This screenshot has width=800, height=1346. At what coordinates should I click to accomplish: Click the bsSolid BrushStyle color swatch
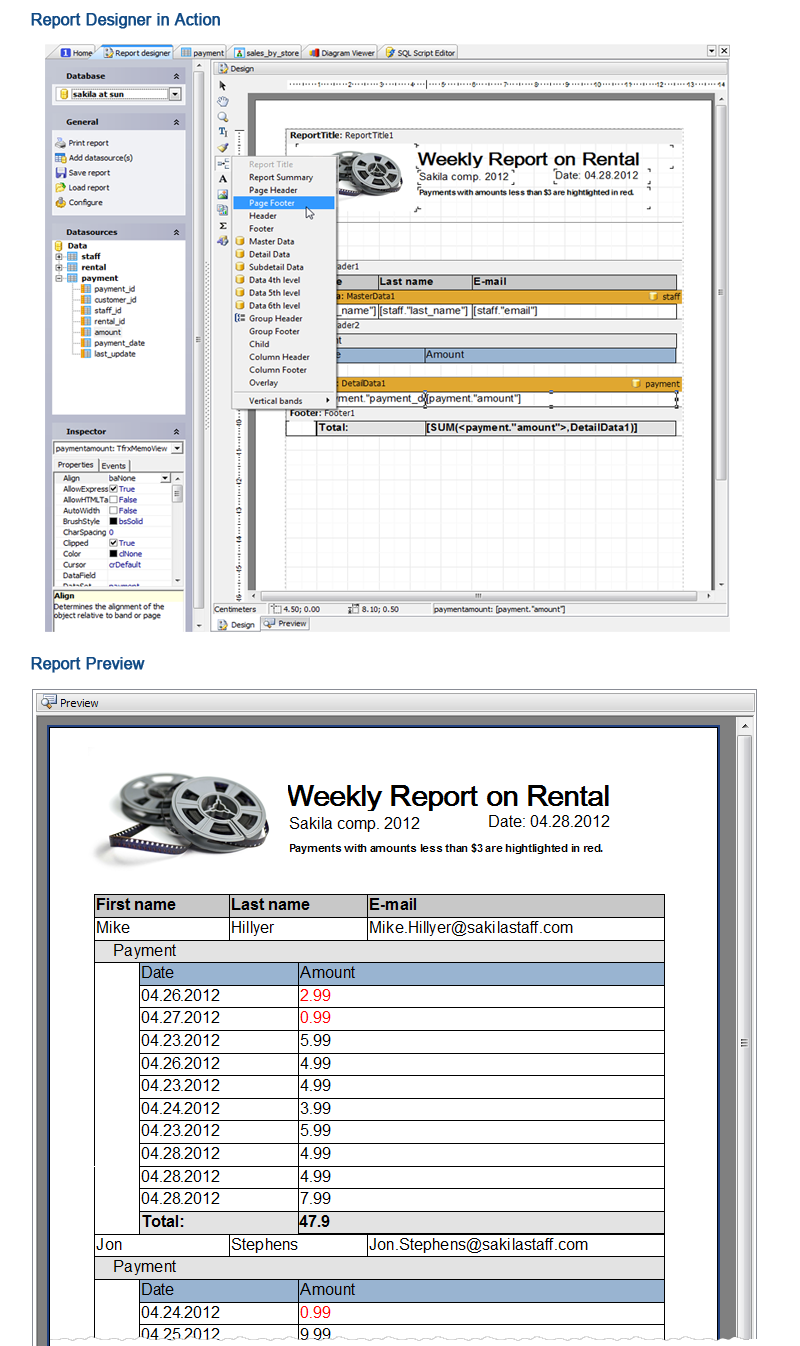click(113, 521)
